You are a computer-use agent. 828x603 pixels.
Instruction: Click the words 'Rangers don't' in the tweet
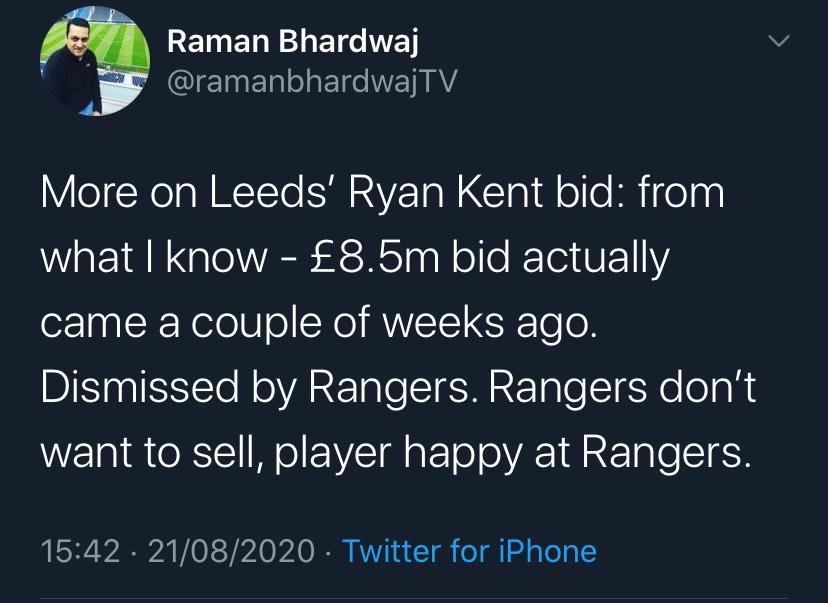(622, 389)
